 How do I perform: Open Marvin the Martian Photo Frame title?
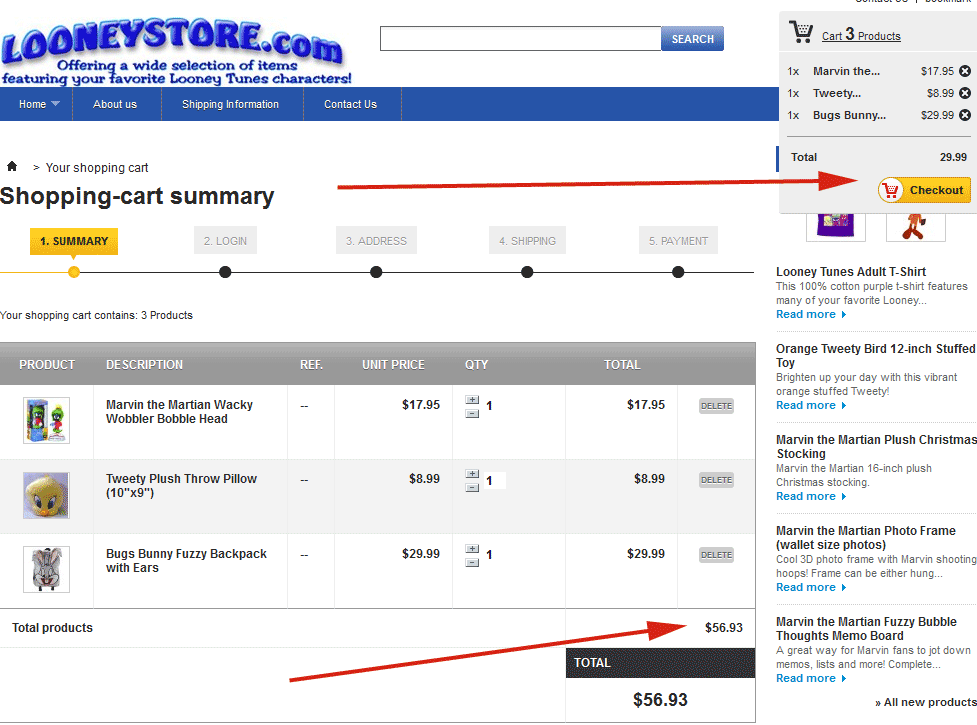pos(865,538)
